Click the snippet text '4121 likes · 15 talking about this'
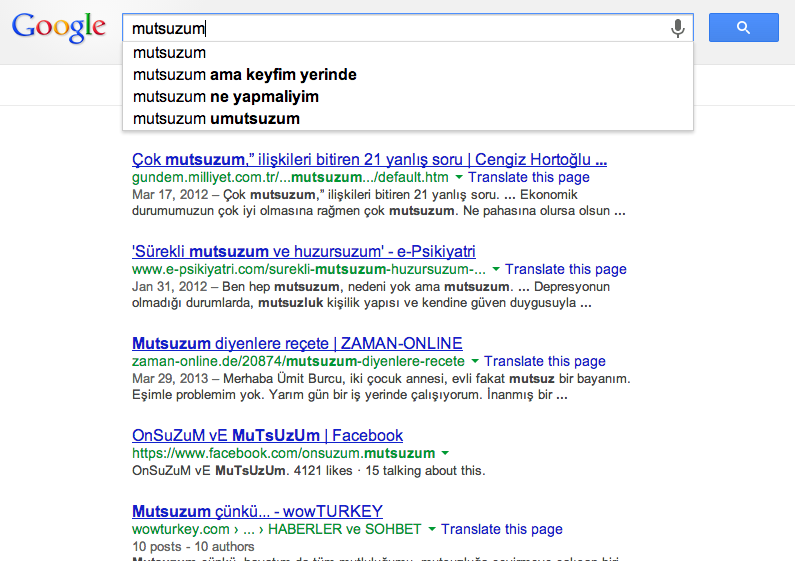Viewport: 795px width, 561px height. 389,471
